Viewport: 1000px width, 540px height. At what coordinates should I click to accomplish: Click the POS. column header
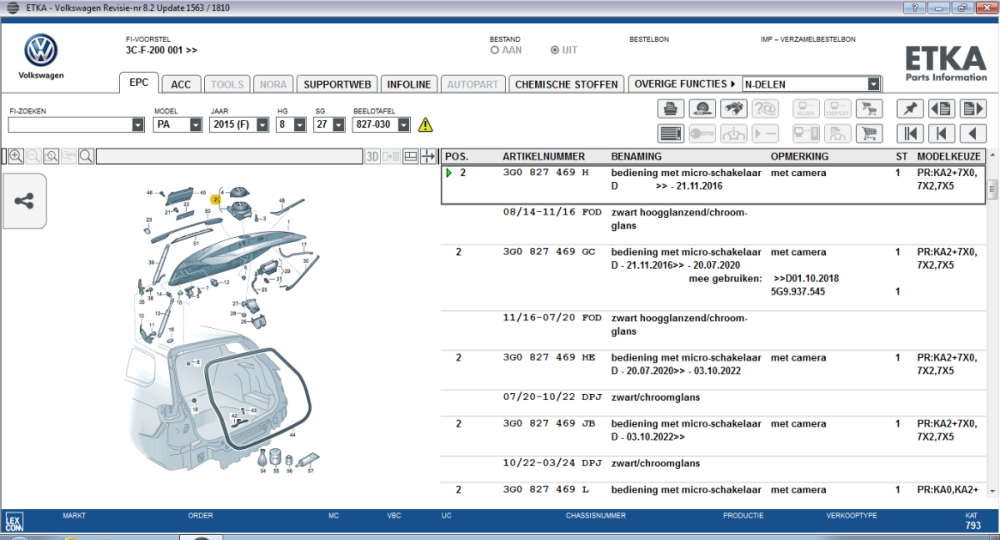click(x=457, y=156)
